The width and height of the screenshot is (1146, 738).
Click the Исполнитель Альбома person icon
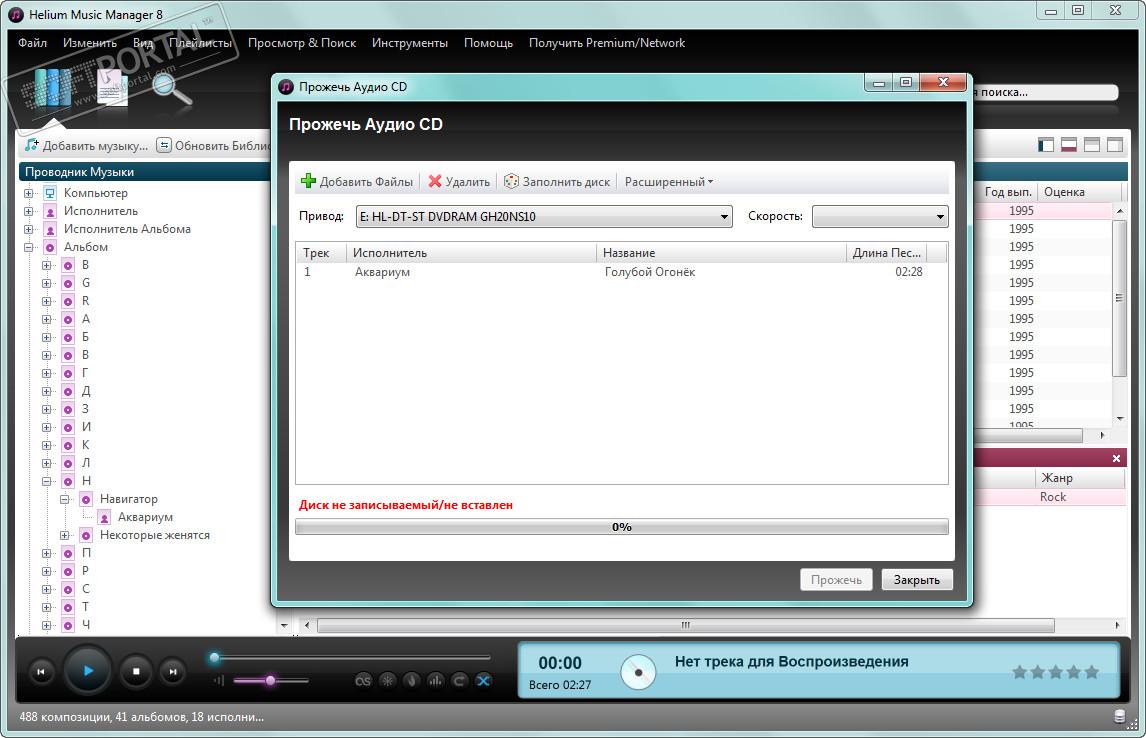(x=50, y=229)
